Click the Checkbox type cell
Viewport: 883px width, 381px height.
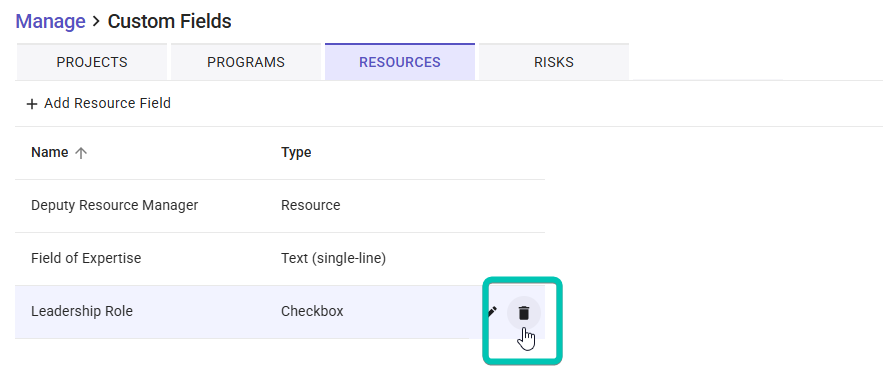click(x=312, y=311)
